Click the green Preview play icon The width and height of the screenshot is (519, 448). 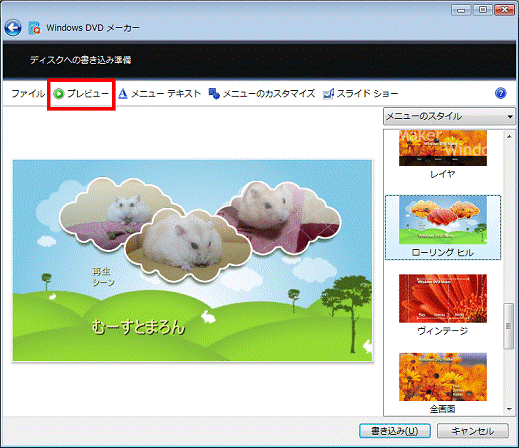coord(59,94)
